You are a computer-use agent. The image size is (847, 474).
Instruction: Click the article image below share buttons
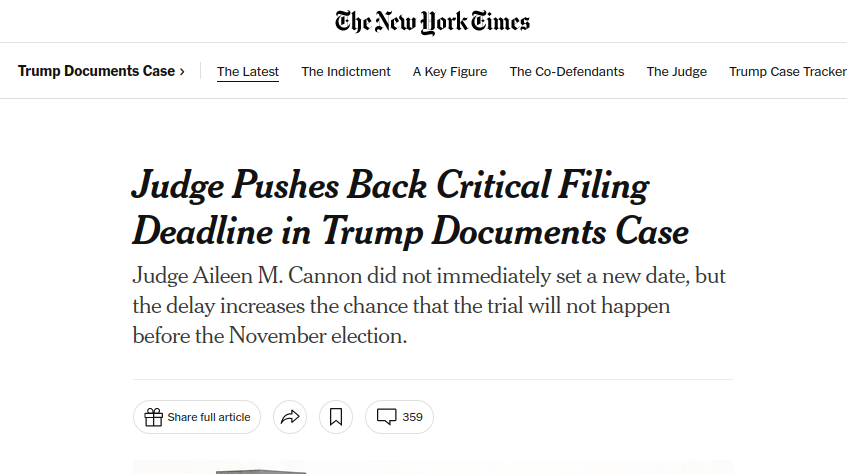tap(432, 467)
